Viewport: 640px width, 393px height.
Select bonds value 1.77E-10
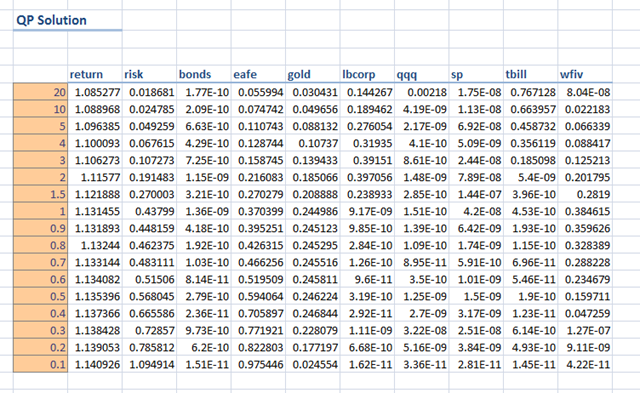(x=204, y=92)
